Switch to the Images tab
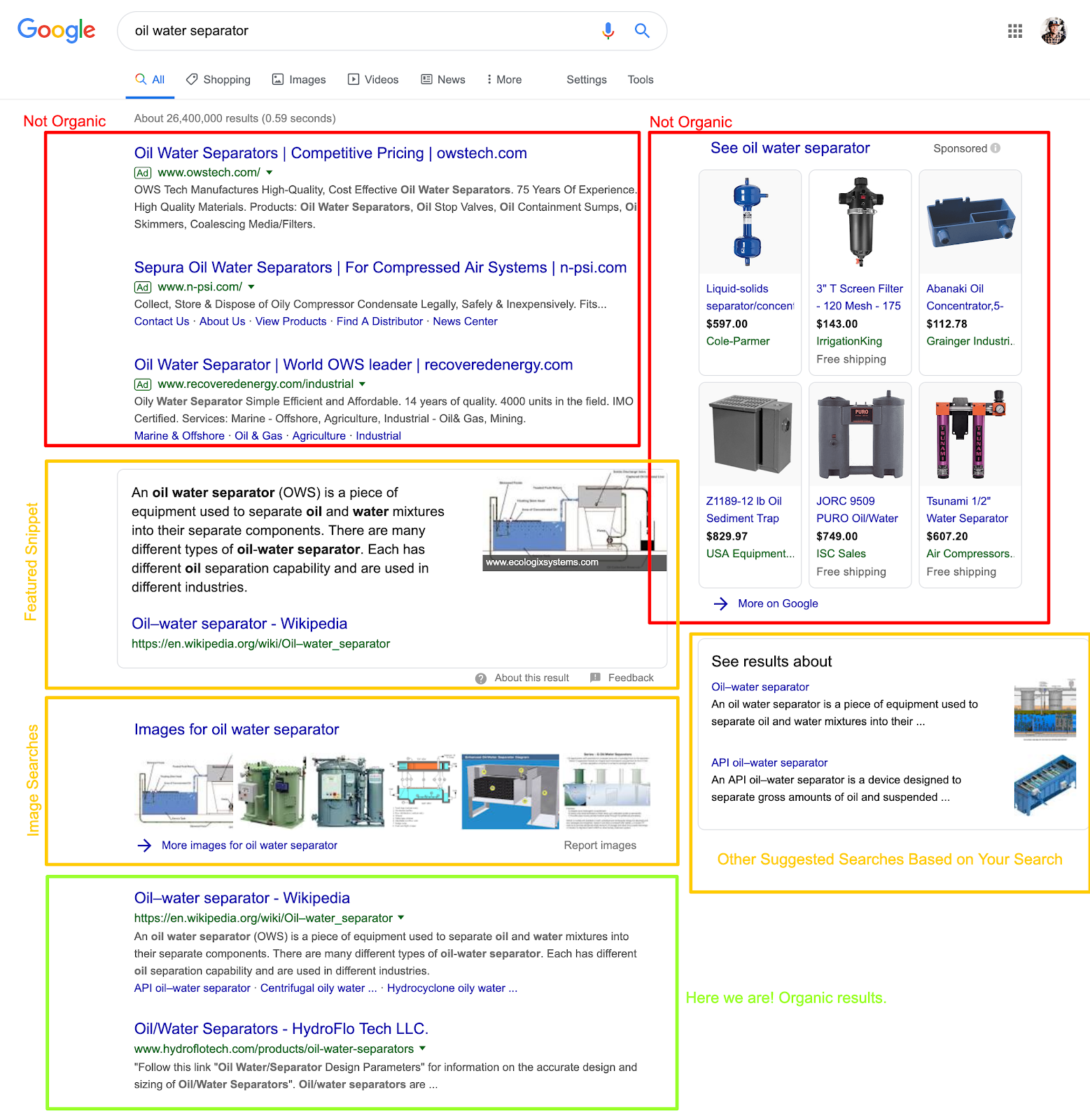The width and height of the screenshot is (1090, 1120). click(x=299, y=80)
